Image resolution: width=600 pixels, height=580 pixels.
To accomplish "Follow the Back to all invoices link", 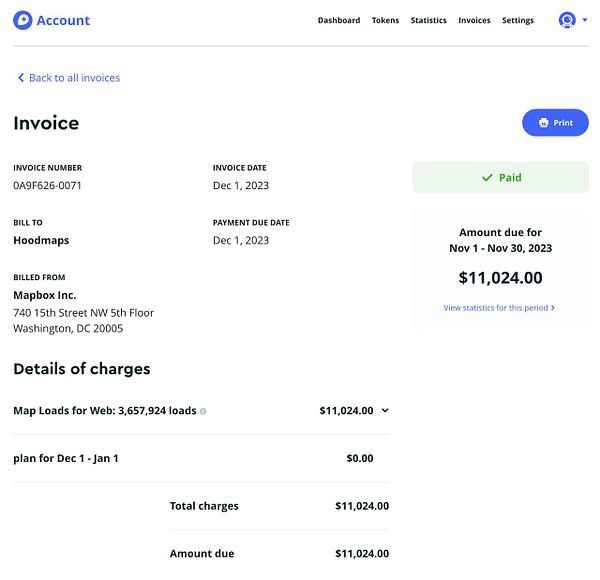I will [74, 78].
